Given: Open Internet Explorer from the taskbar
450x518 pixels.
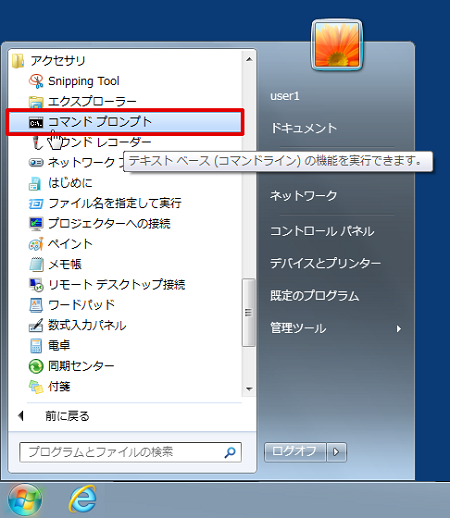Looking at the screenshot, I should (83, 499).
